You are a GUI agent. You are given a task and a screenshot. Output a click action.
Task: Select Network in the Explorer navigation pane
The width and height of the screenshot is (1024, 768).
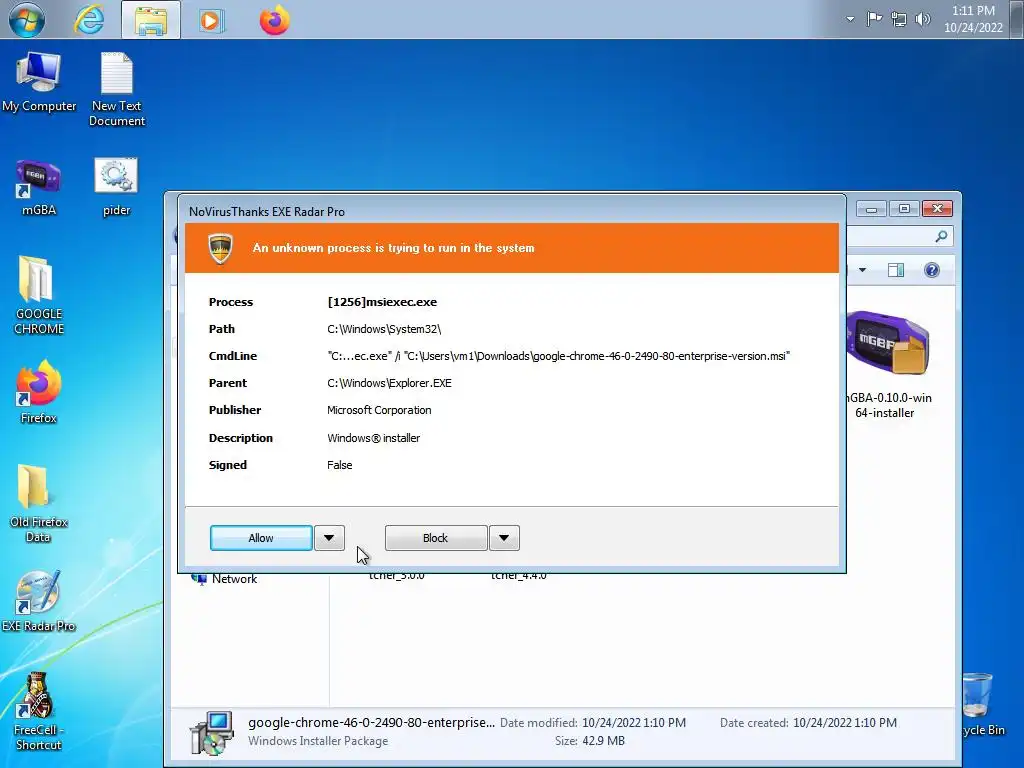225,579
